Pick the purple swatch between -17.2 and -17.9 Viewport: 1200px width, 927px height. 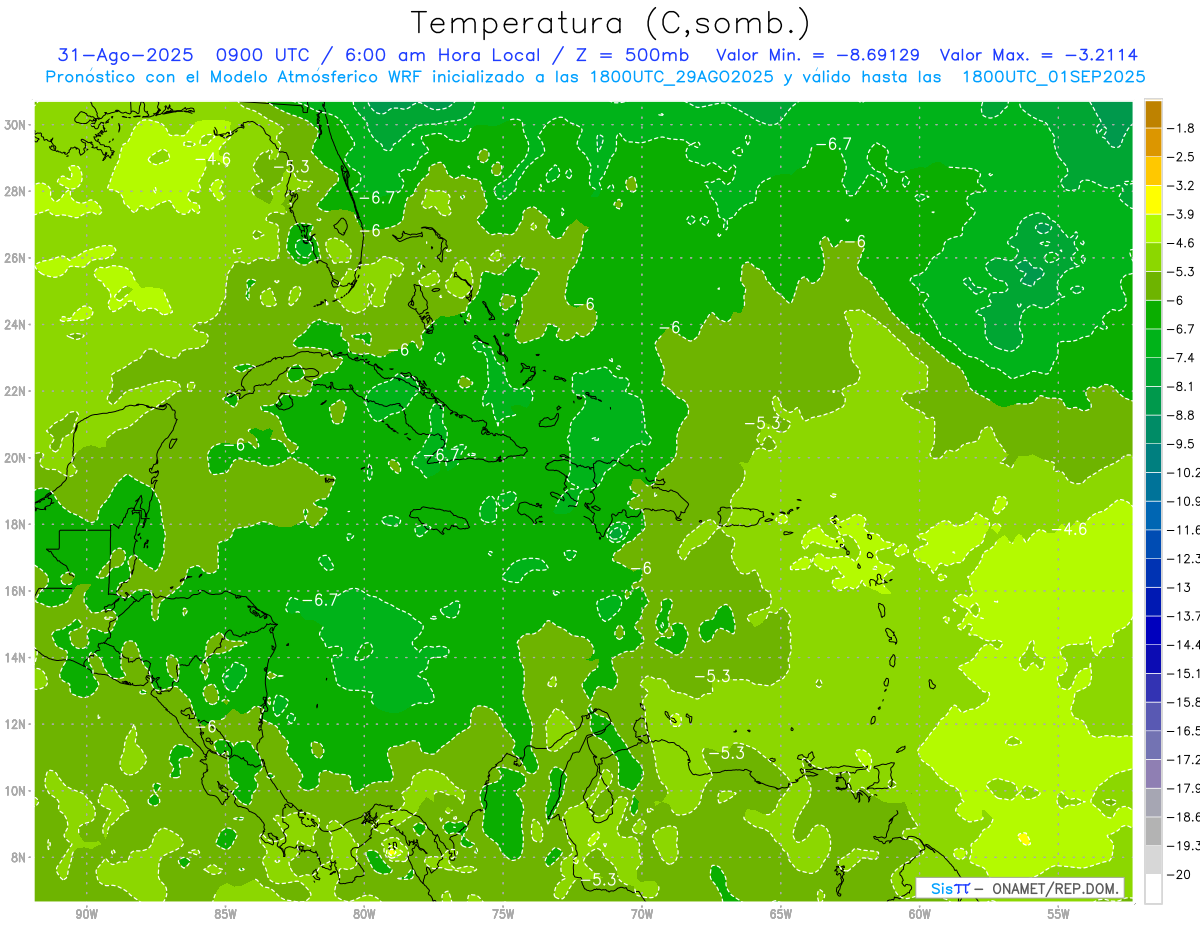click(1153, 773)
